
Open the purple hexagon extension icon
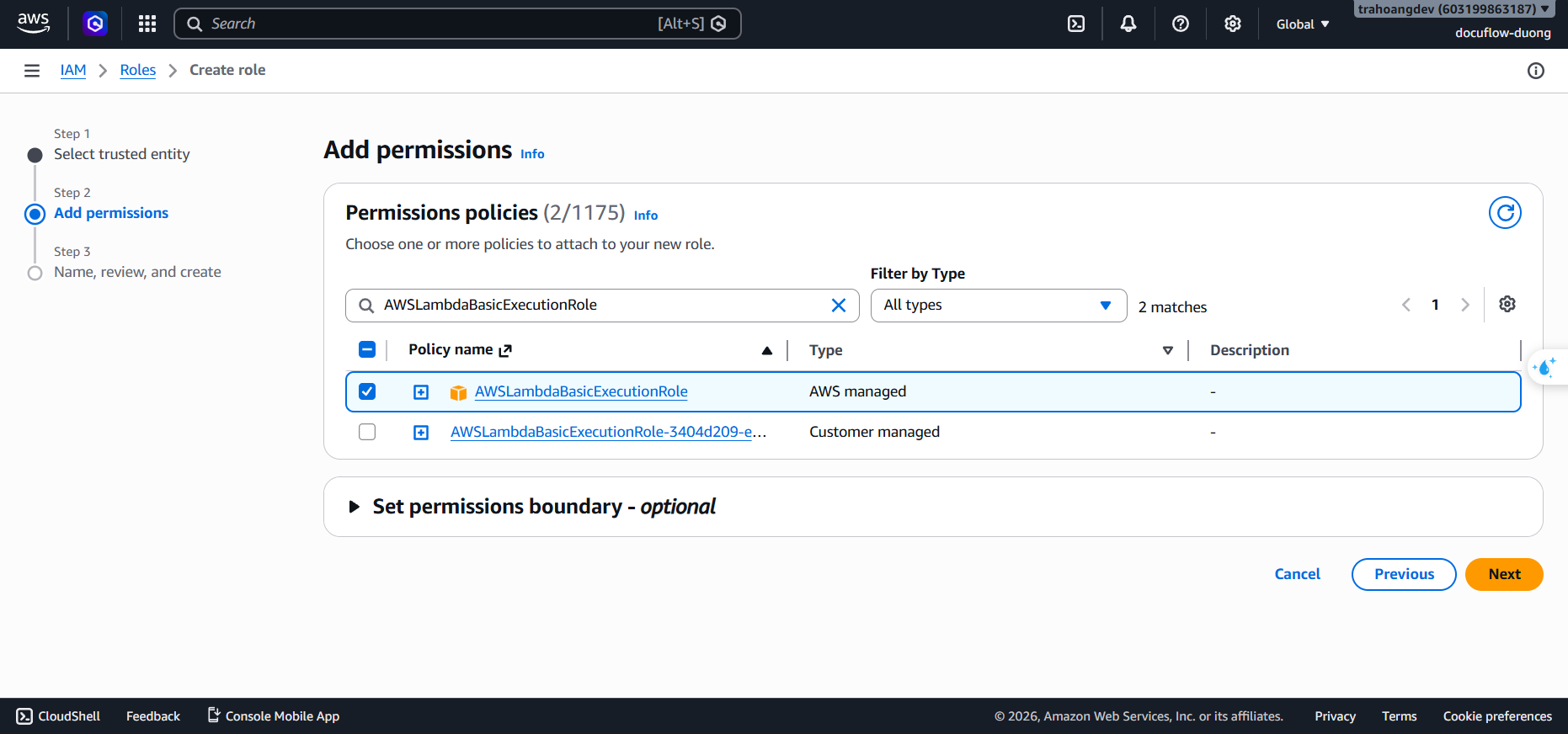click(x=95, y=24)
